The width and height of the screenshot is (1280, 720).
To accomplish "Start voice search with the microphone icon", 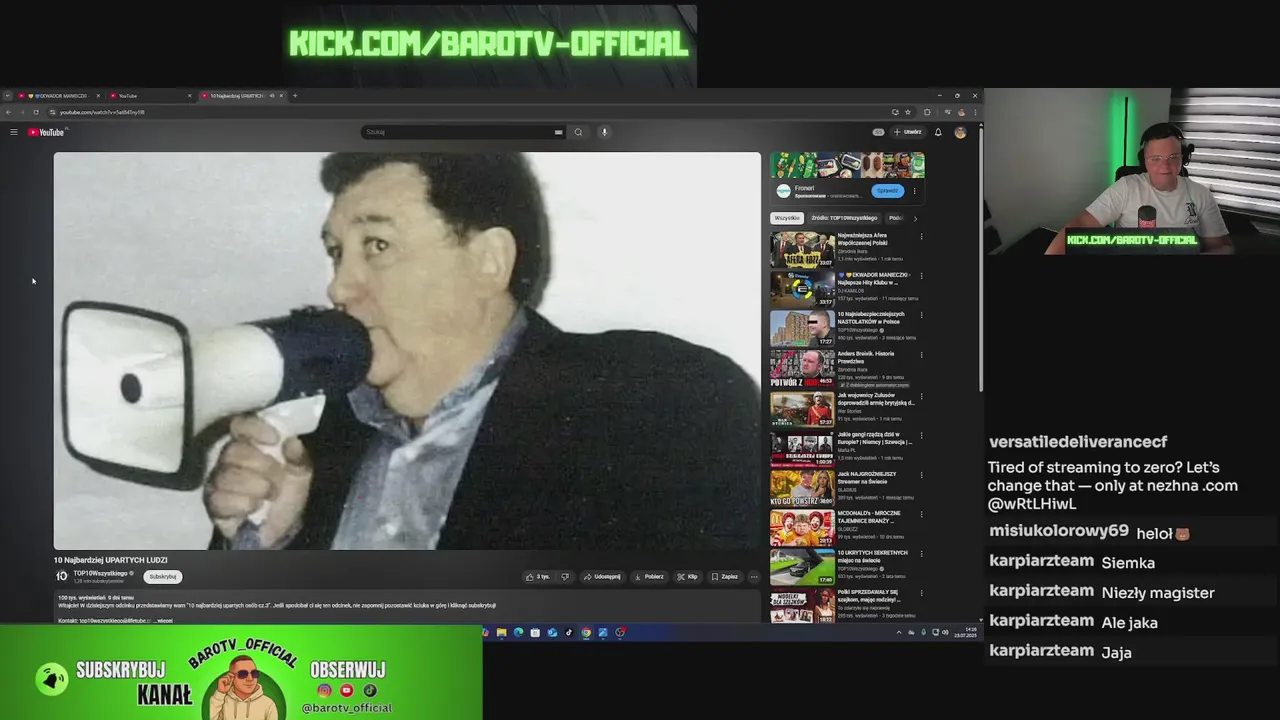I will [x=604, y=132].
